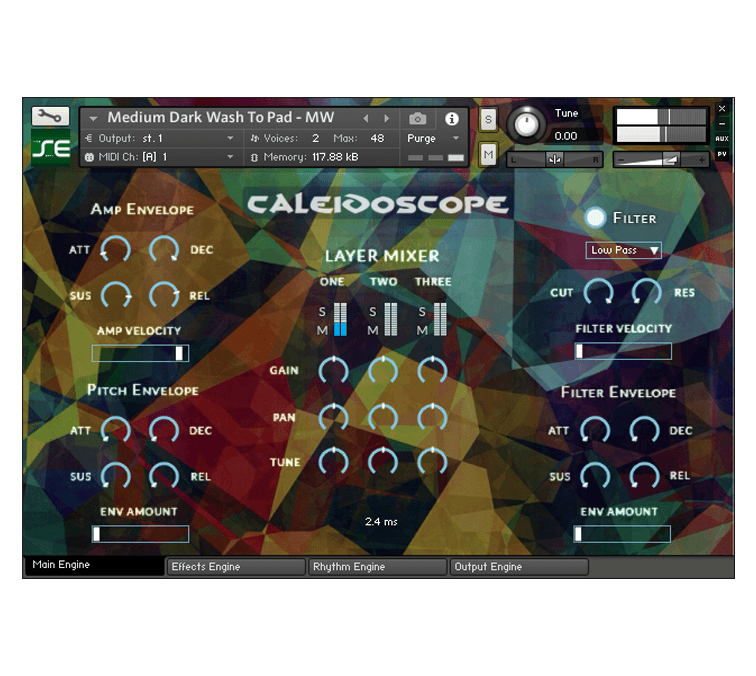Click the Filter Envelope DEC knob
This screenshot has width=756, height=676.
[644, 430]
